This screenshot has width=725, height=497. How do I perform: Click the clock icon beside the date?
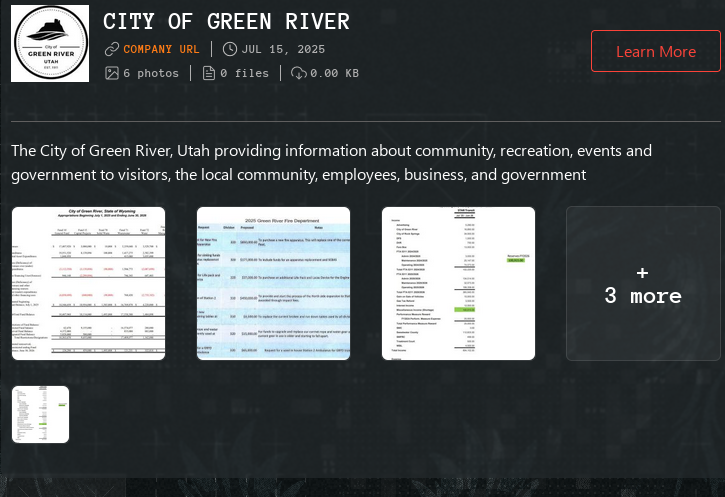pyautogui.click(x=230, y=49)
